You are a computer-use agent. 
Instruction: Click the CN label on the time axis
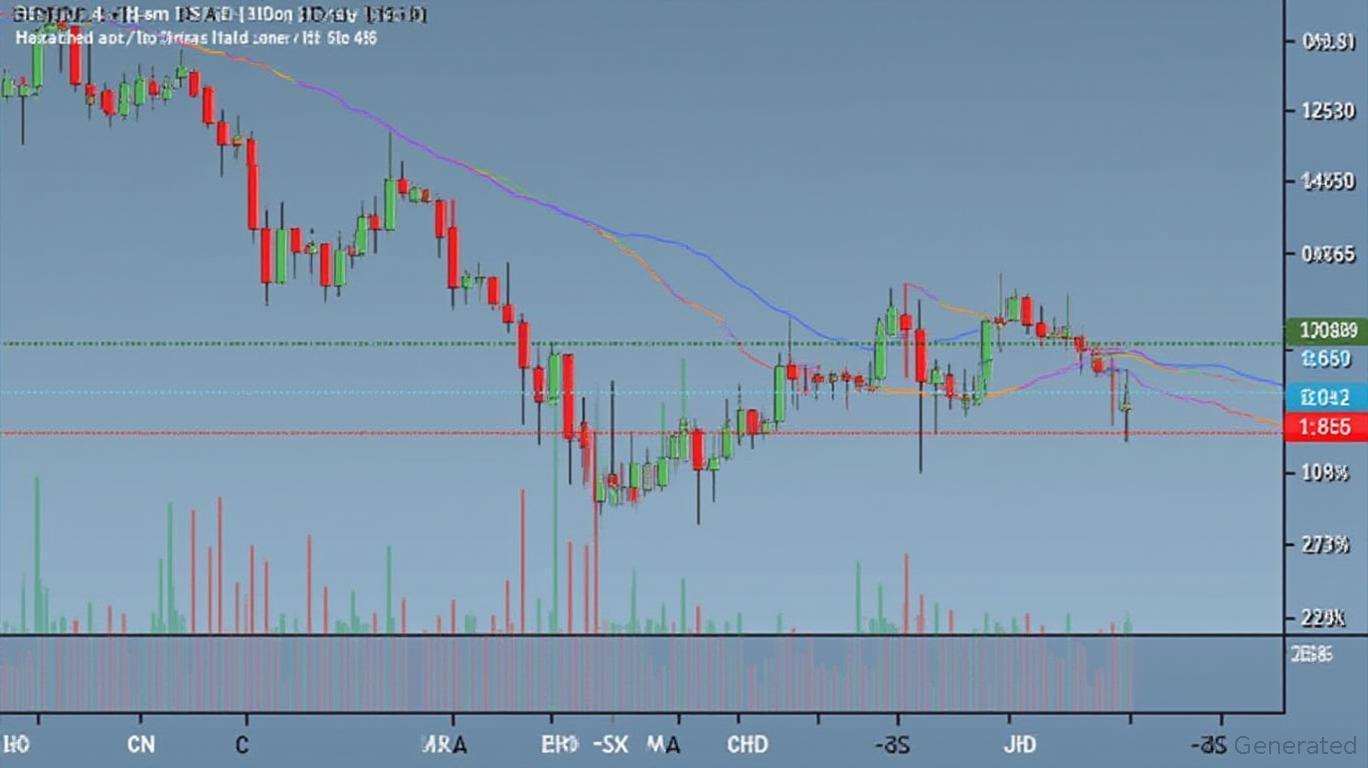click(x=142, y=745)
